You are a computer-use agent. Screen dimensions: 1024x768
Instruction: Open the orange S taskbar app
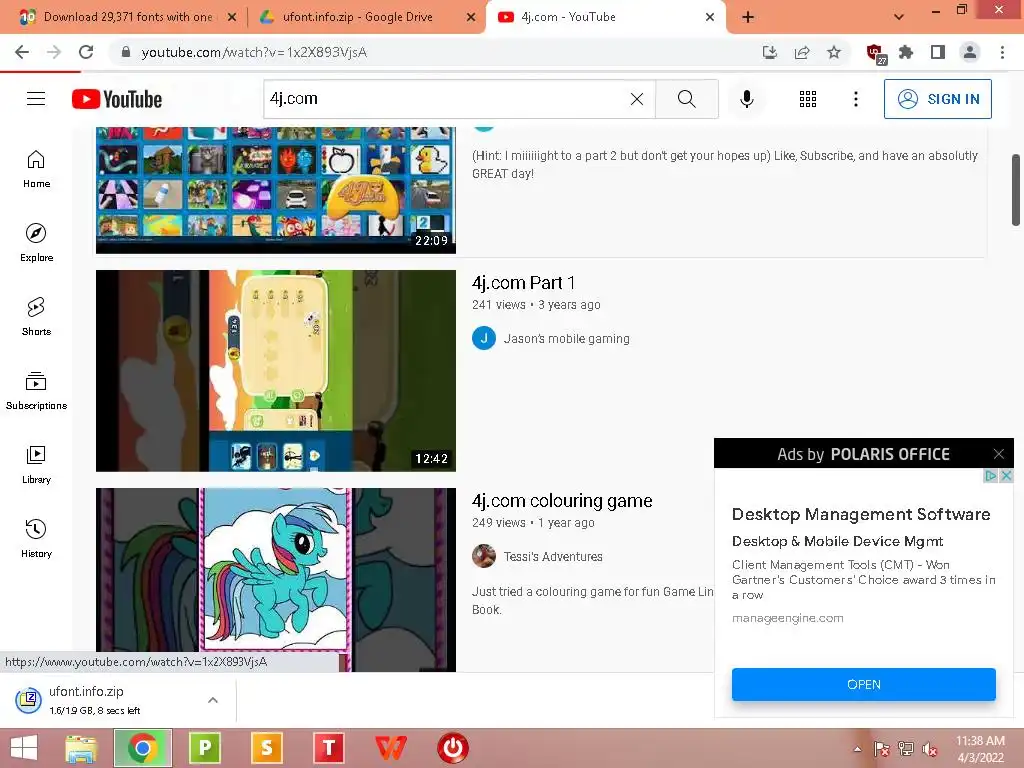(266, 748)
